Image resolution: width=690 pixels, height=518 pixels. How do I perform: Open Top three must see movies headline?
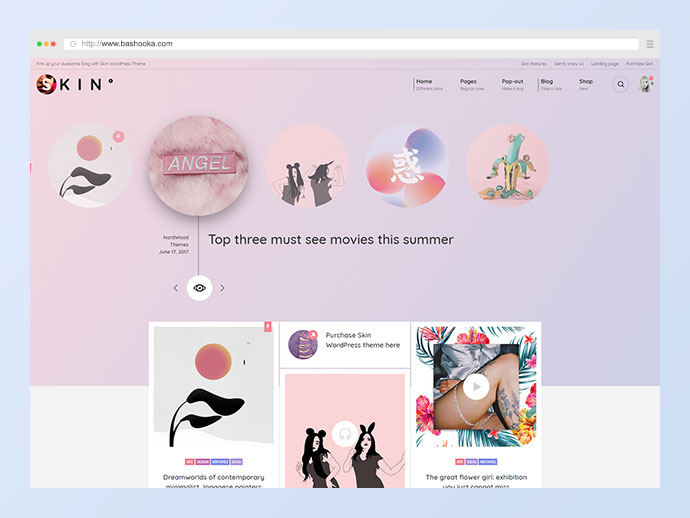pyautogui.click(x=330, y=239)
